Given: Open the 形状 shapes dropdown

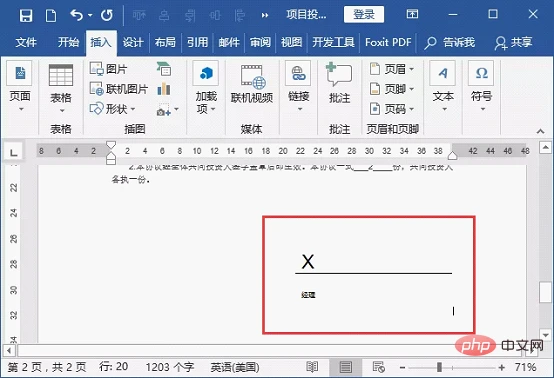Looking at the screenshot, I should [x=113, y=109].
